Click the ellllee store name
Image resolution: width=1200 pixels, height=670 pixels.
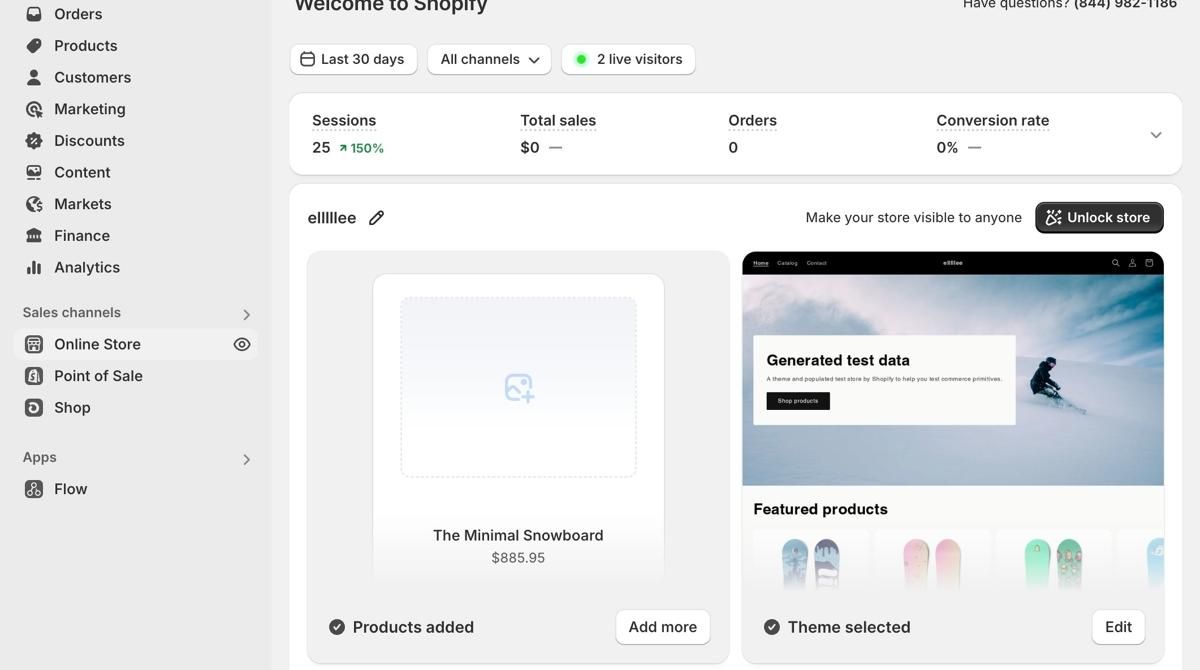click(x=332, y=218)
